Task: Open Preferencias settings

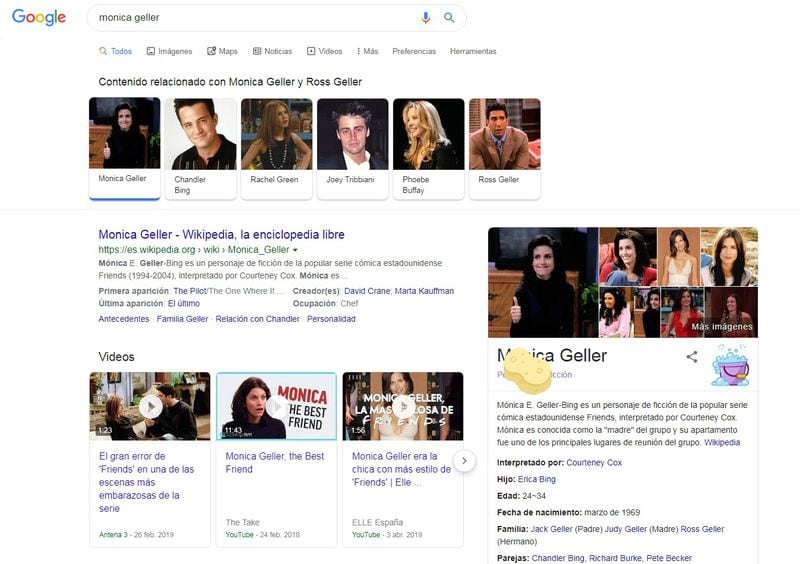Action: [414, 51]
